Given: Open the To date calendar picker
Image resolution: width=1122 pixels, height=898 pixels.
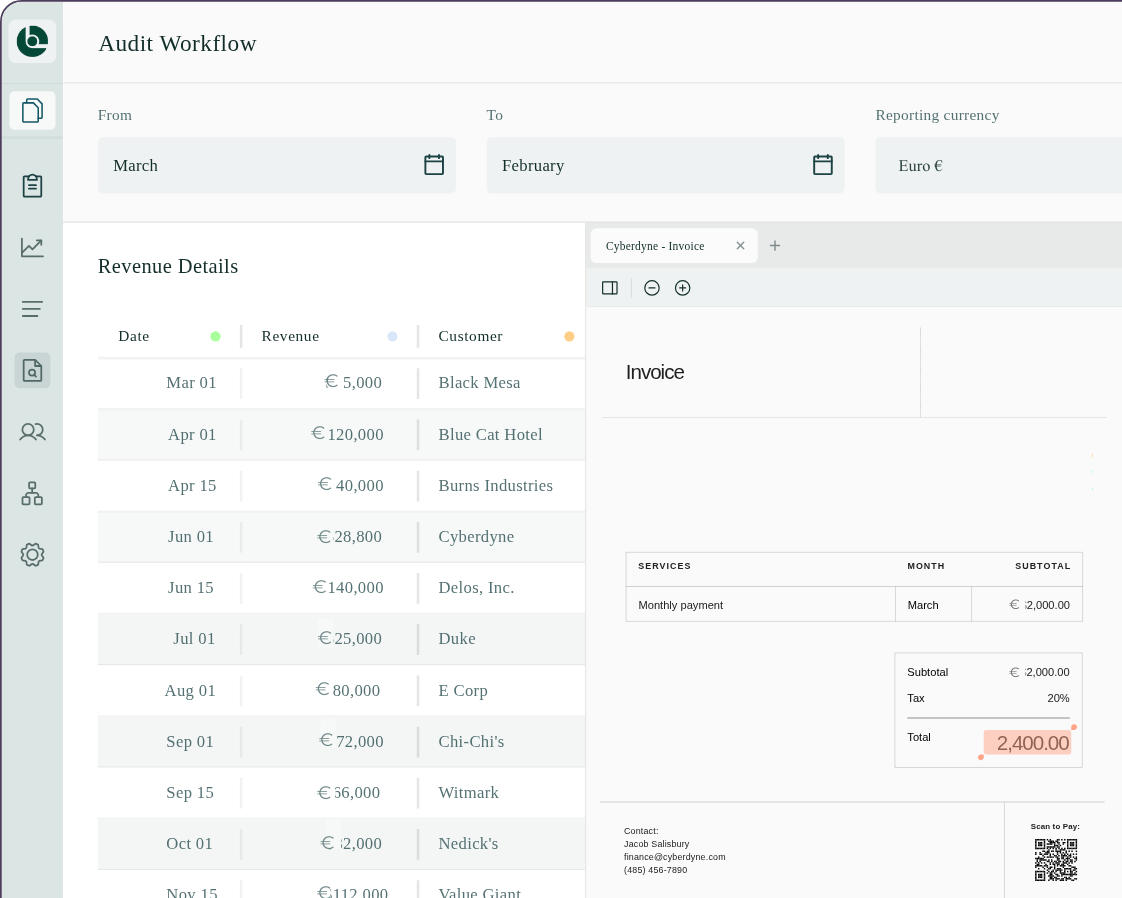Looking at the screenshot, I should [x=822, y=165].
